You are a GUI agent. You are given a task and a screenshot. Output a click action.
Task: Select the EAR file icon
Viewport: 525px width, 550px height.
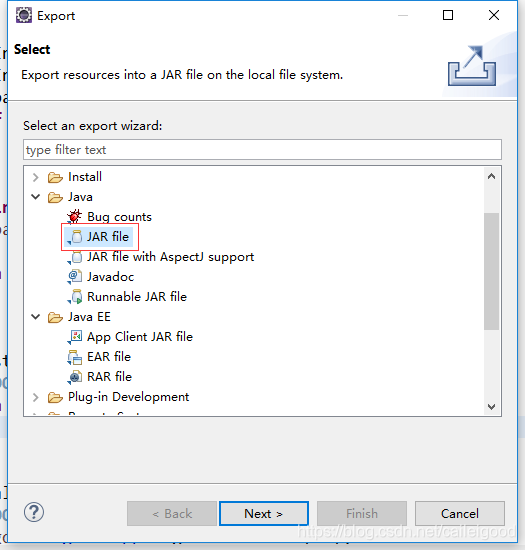[x=75, y=357]
